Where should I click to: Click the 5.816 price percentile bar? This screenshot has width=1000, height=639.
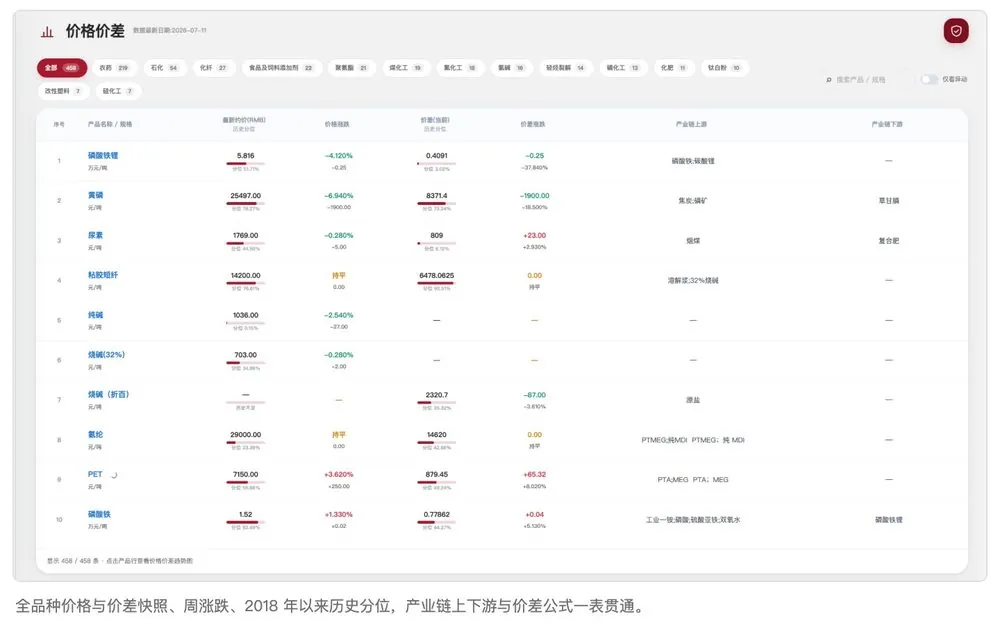[x=246, y=164]
